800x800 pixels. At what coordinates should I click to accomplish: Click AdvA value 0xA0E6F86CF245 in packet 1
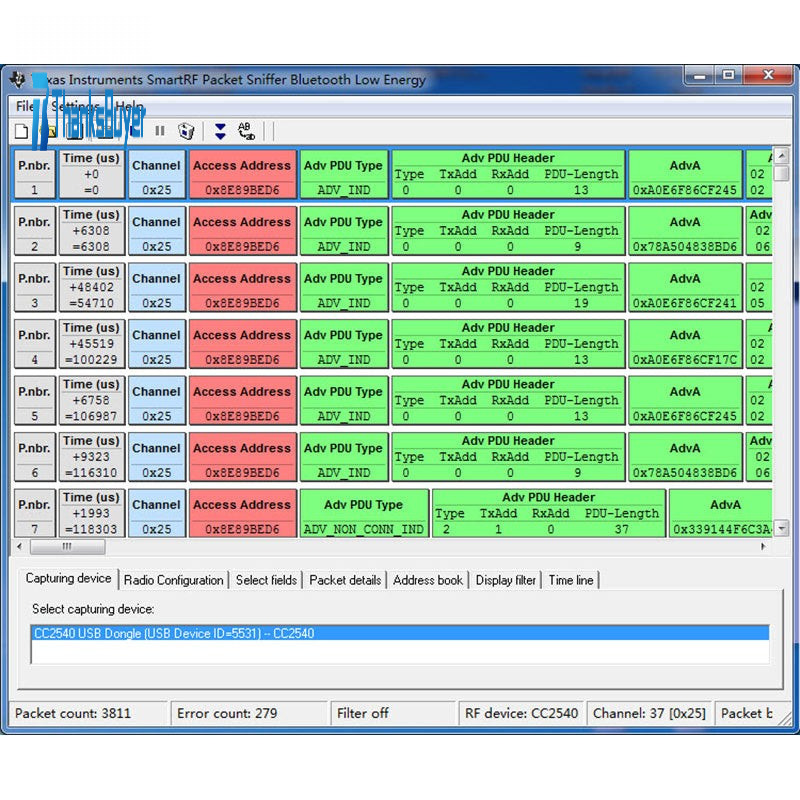[x=685, y=190]
